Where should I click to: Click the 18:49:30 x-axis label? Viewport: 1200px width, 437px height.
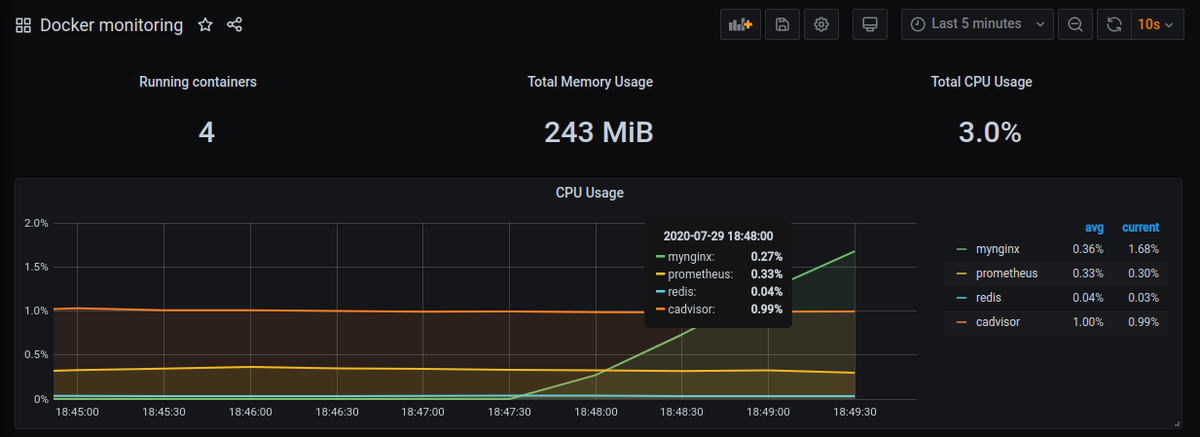coord(855,411)
